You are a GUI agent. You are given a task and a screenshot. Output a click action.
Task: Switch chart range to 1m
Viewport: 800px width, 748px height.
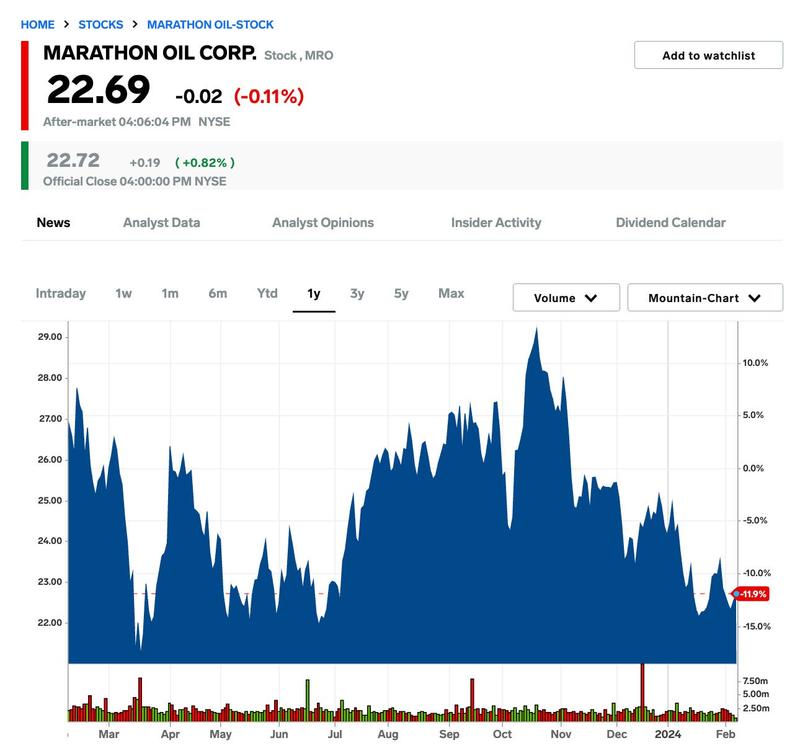click(170, 293)
